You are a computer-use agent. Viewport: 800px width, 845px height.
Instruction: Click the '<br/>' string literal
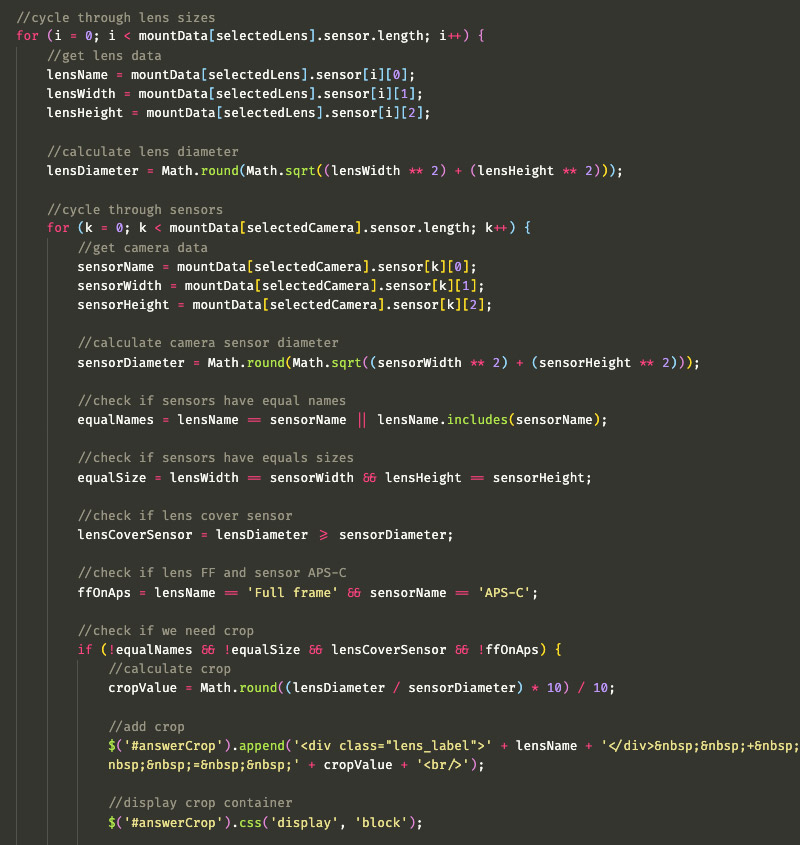[x=443, y=765]
